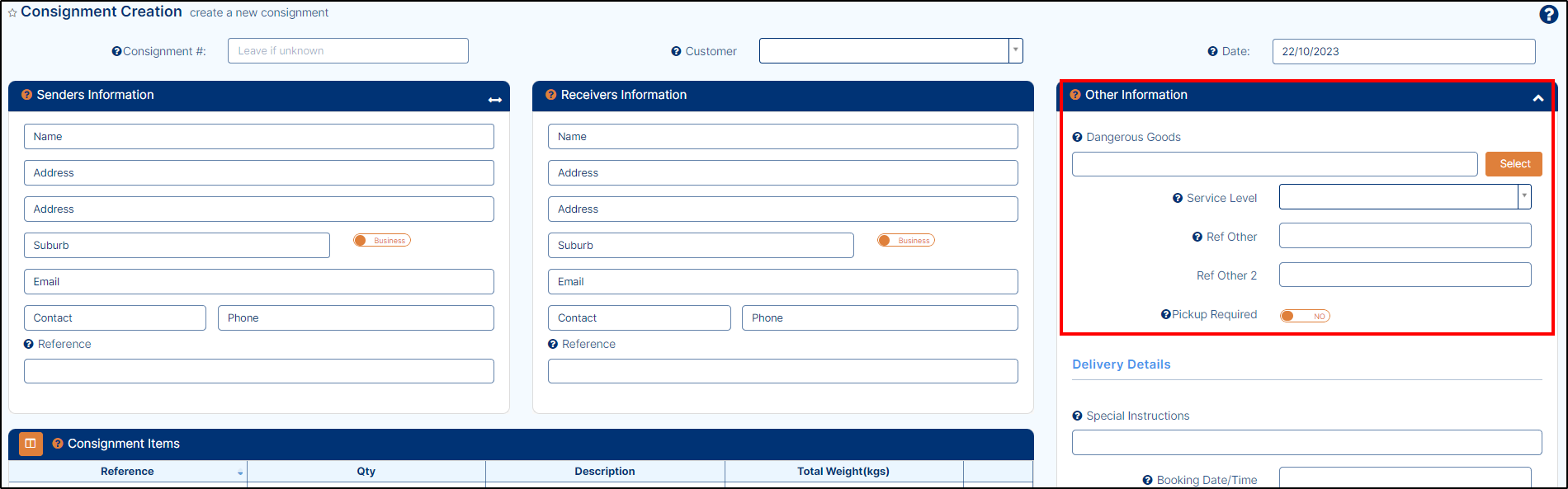This screenshot has height=489, width=1568.
Task: Open the page help icon at top right
Action: tap(1548, 14)
